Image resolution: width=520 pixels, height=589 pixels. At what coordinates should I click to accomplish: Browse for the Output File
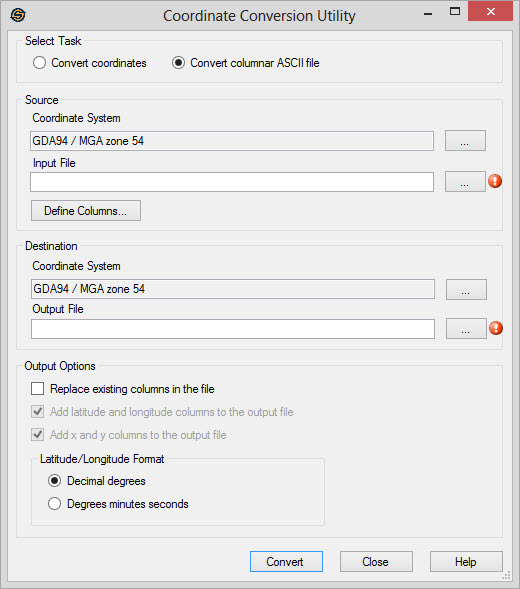tap(466, 329)
